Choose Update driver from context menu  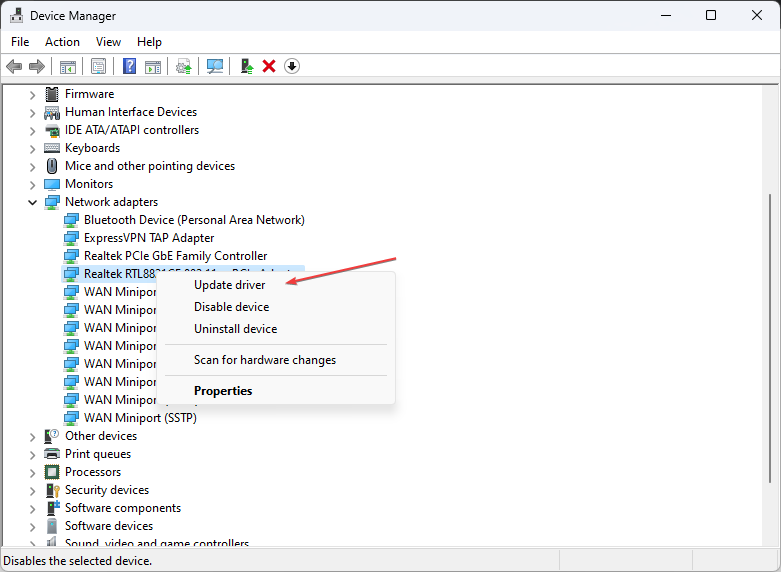[x=229, y=285]
